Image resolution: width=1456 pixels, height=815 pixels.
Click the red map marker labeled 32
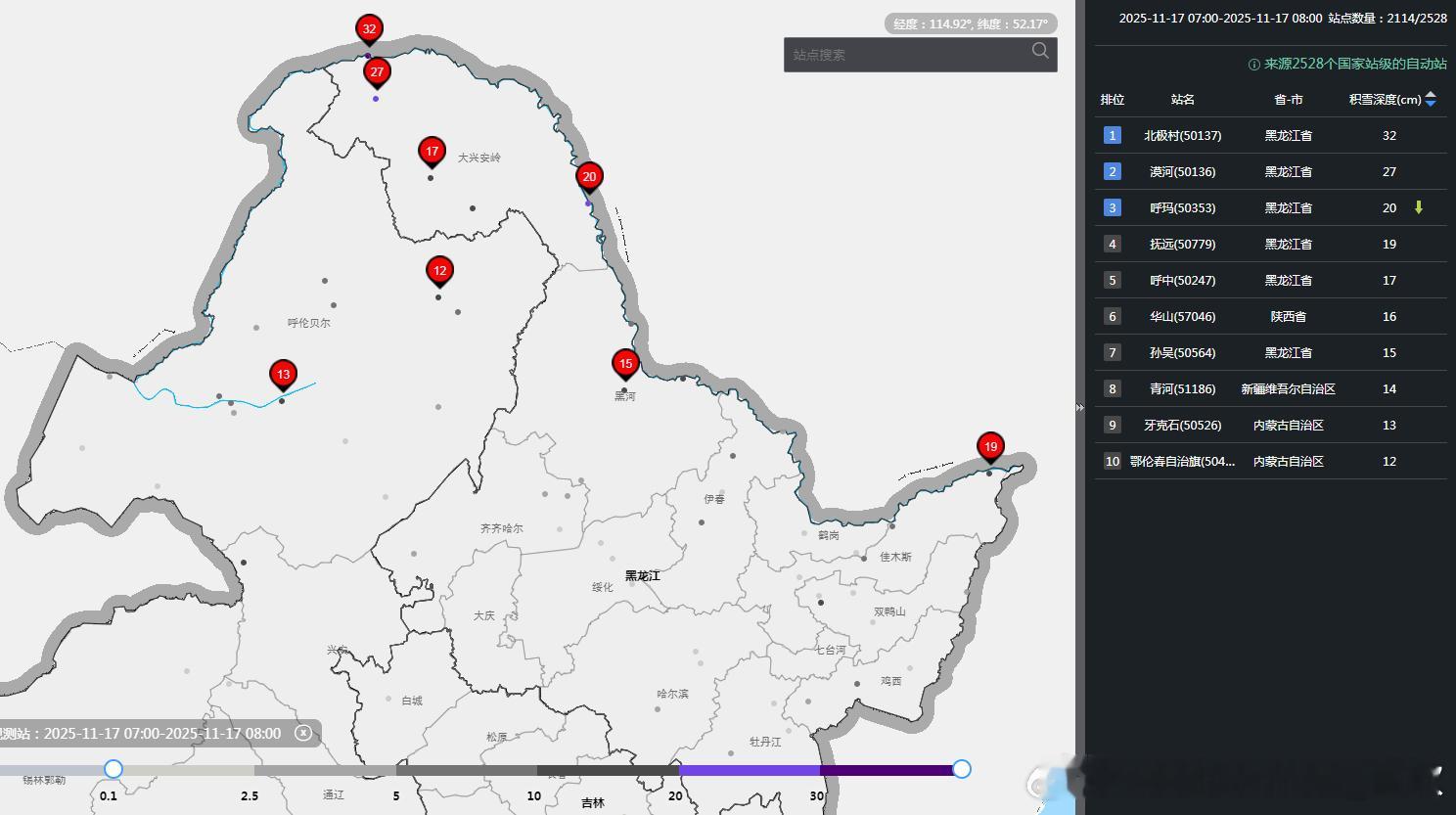click(369, 30)
